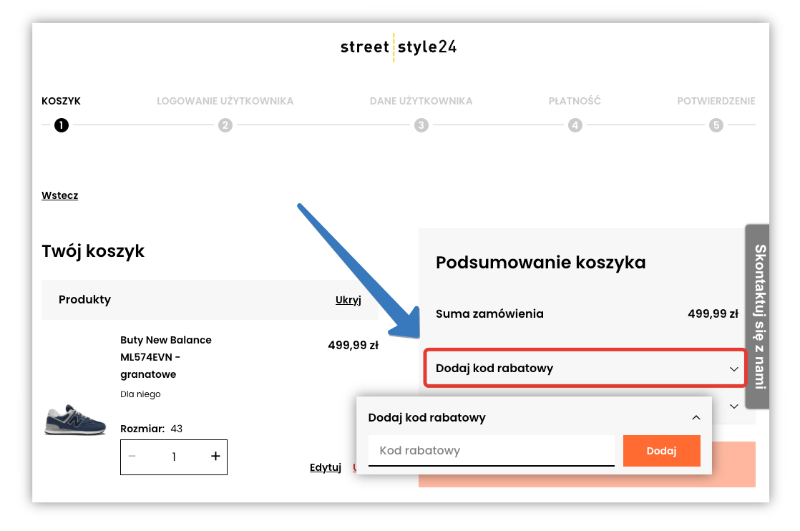Select the Logowanie użytkownika step
Image resolution: width=800 pixels, height=531 pixels.
tap(225, 101)
